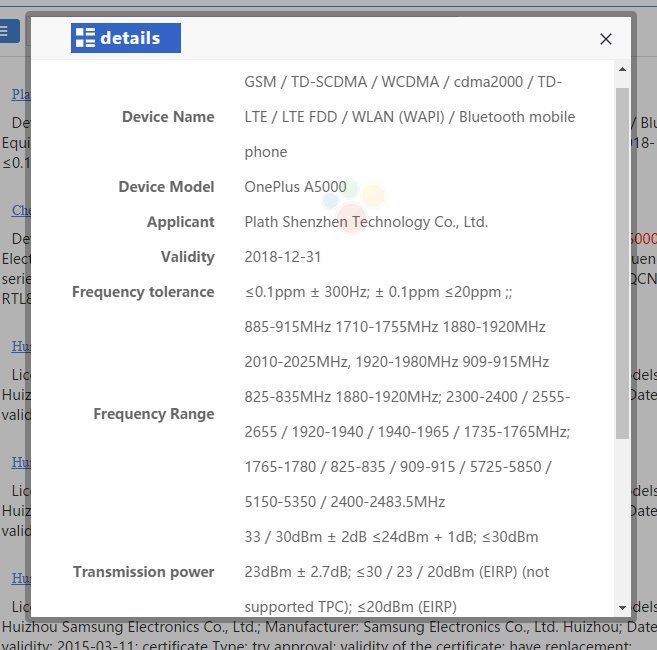Click the 'details' header title

[x=130, y=38]
